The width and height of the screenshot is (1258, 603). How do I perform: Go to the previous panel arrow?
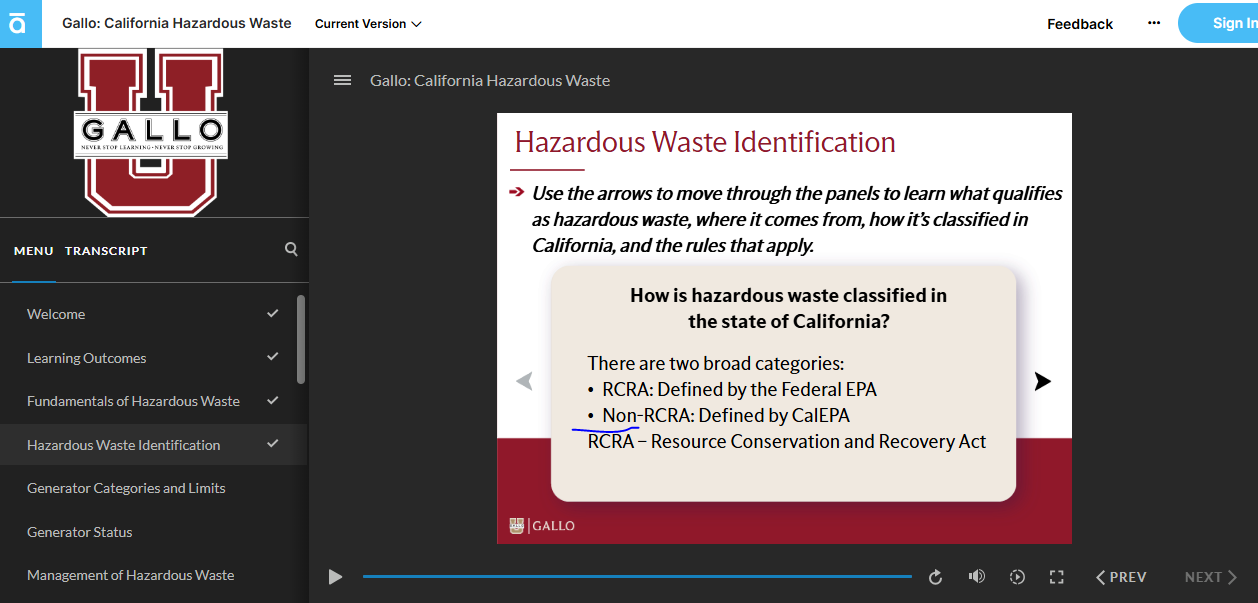pyautogui.click(x=524, y=381)
